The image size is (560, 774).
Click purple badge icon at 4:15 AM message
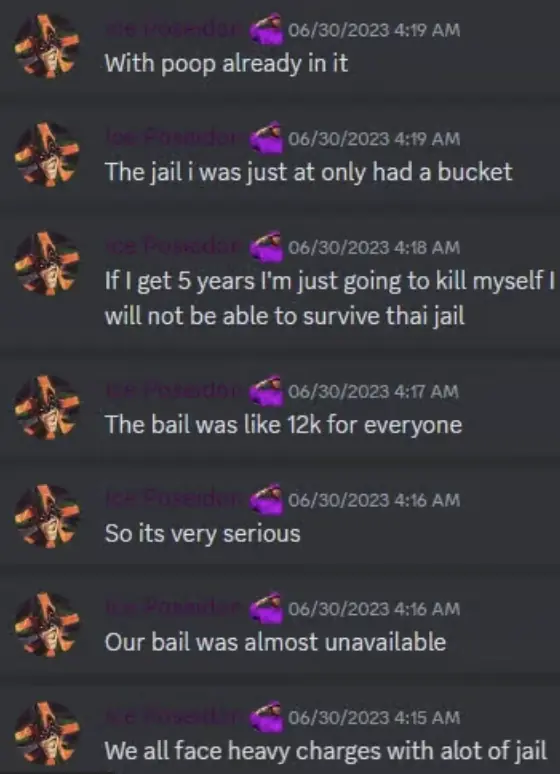click(267, 717)
